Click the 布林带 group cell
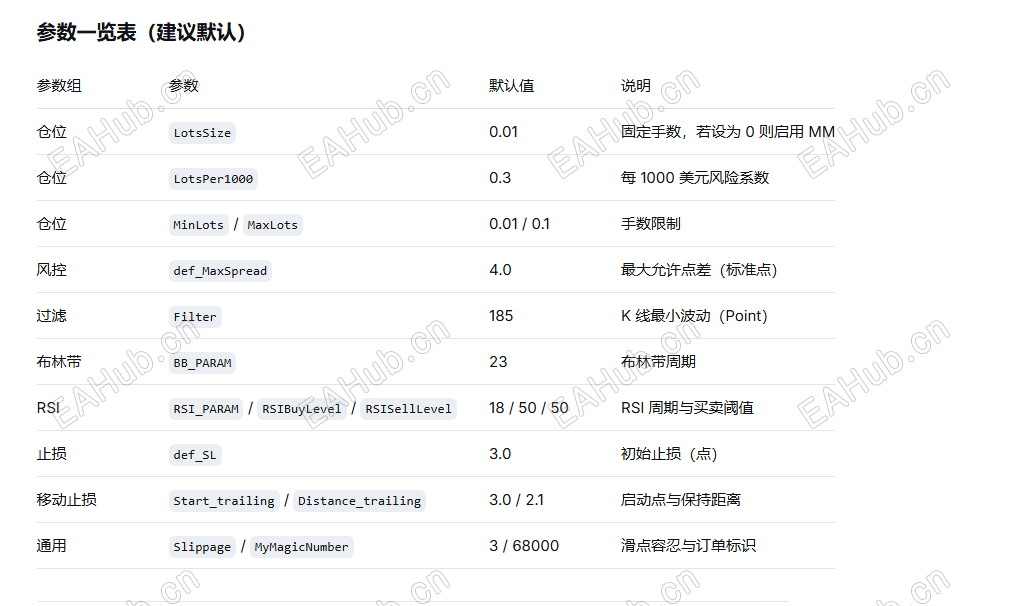The width and height of the screenshot is (1023, 606). pos(59,361)
